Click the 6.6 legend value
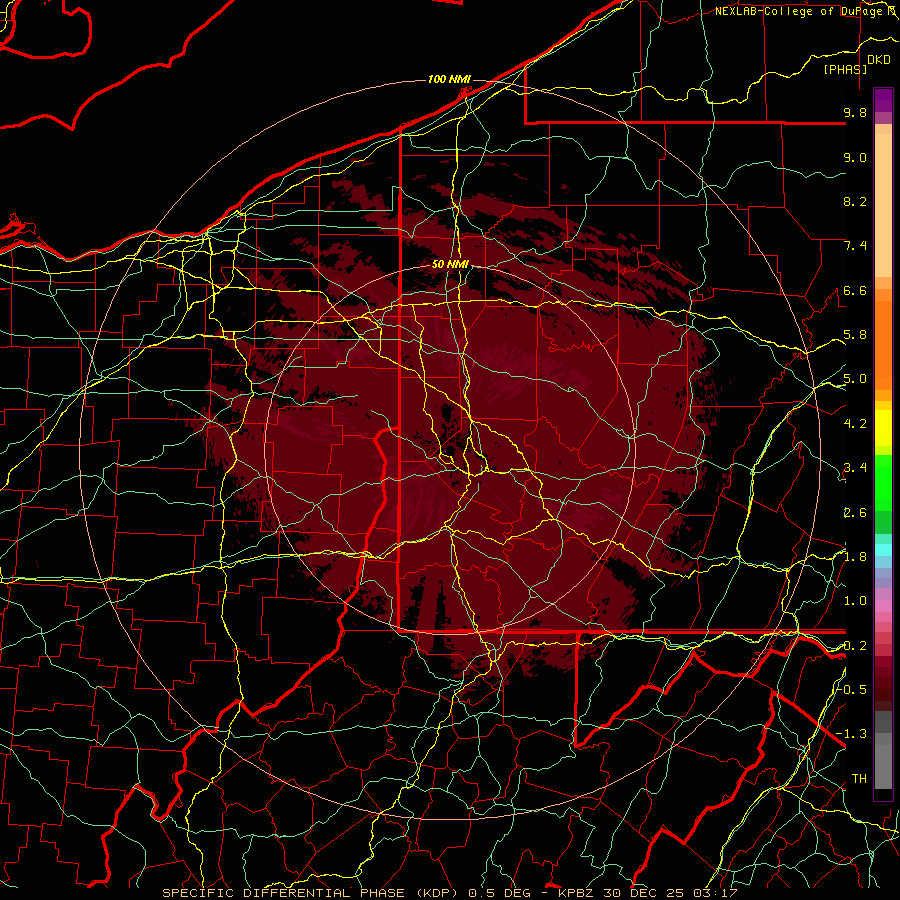This screenshot has width=900, height=900. coord(855,290)
